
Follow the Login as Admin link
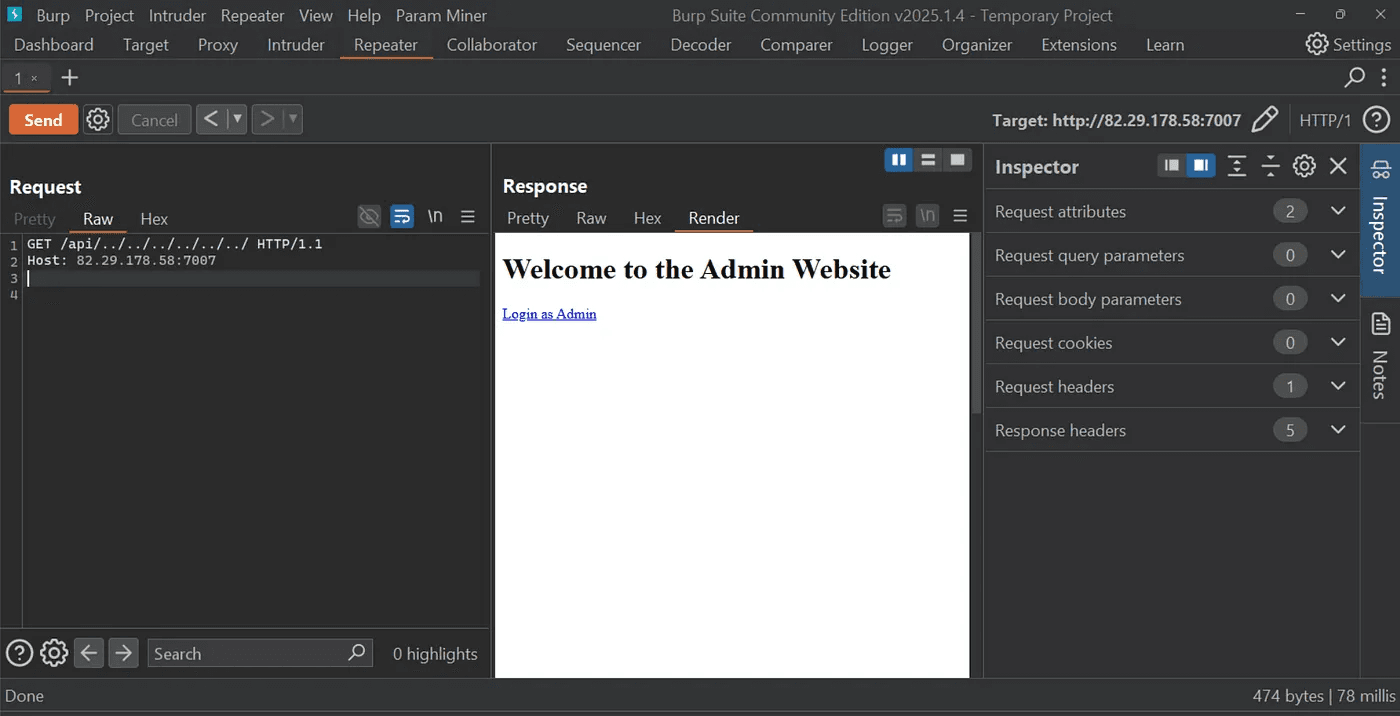tap(549, 314)
